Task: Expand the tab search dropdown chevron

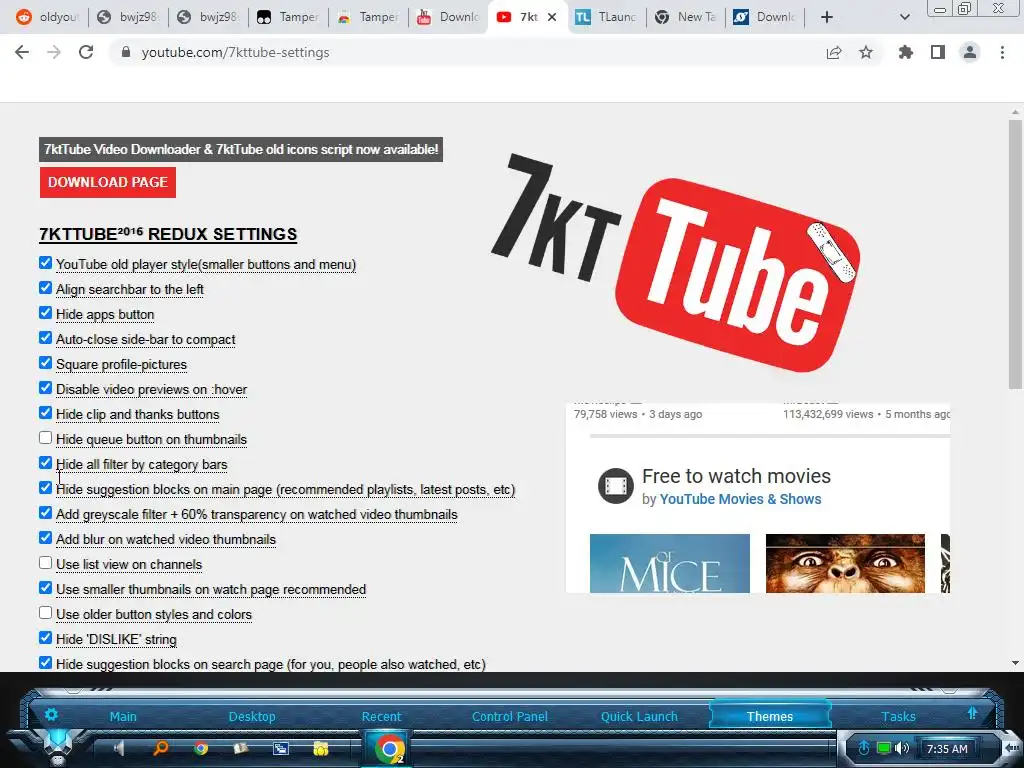Action: 904,17
